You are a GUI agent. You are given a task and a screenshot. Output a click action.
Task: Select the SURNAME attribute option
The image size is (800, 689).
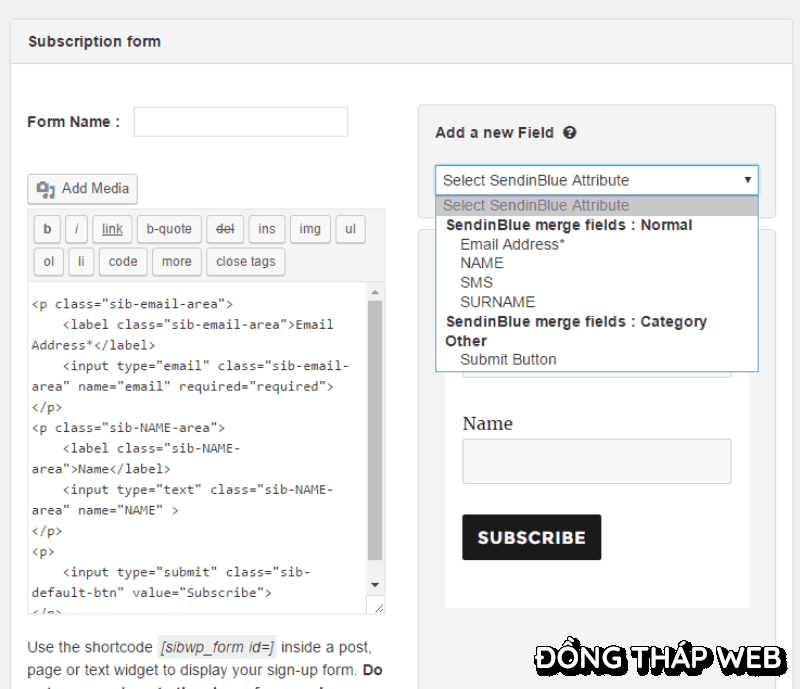point(597,302)
